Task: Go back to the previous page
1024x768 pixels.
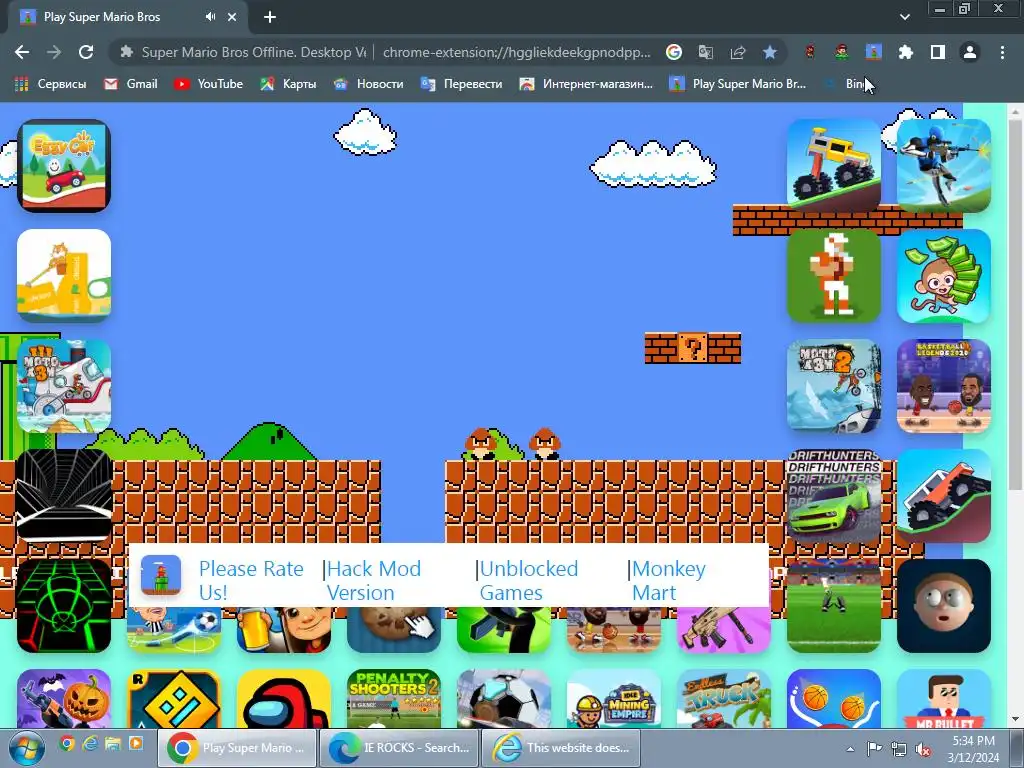Action: pos(22,52)
